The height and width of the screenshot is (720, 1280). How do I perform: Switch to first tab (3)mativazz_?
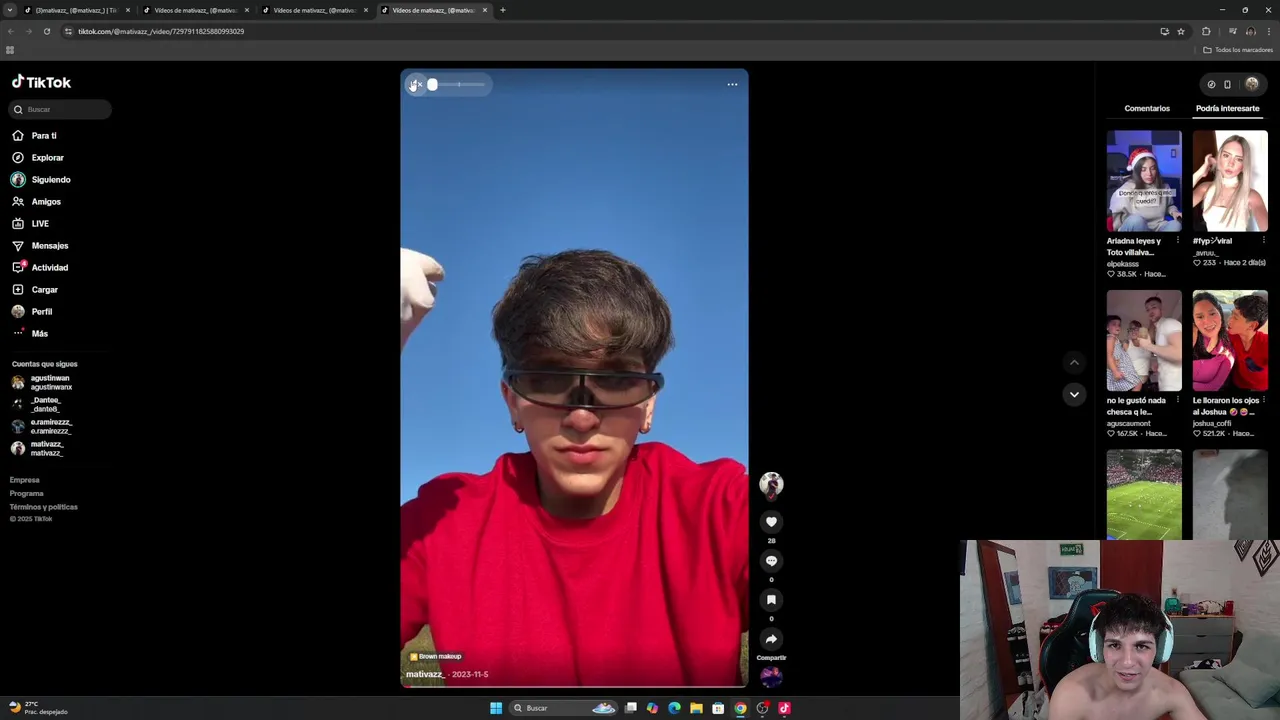[x=77, y=10]
